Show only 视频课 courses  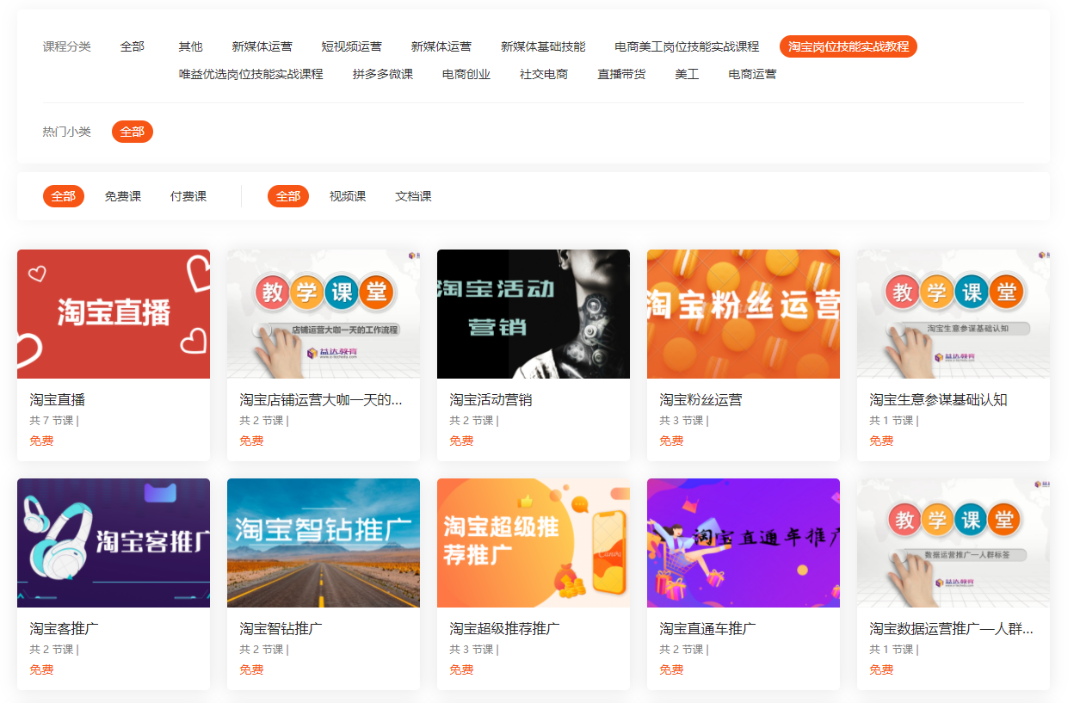tap(348, 197)
